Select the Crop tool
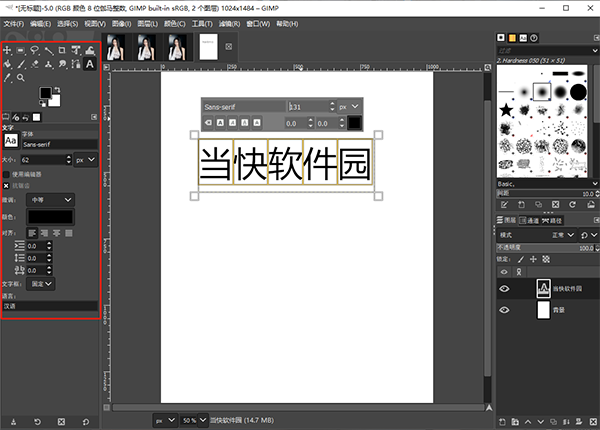This screenshot has height=430, width=600. [x=62, y=50]
